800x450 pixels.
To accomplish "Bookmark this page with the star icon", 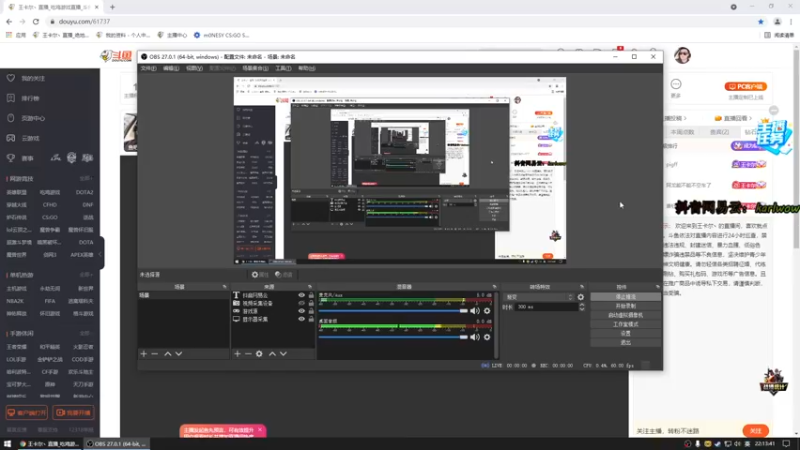I will [x=761, y=21].
